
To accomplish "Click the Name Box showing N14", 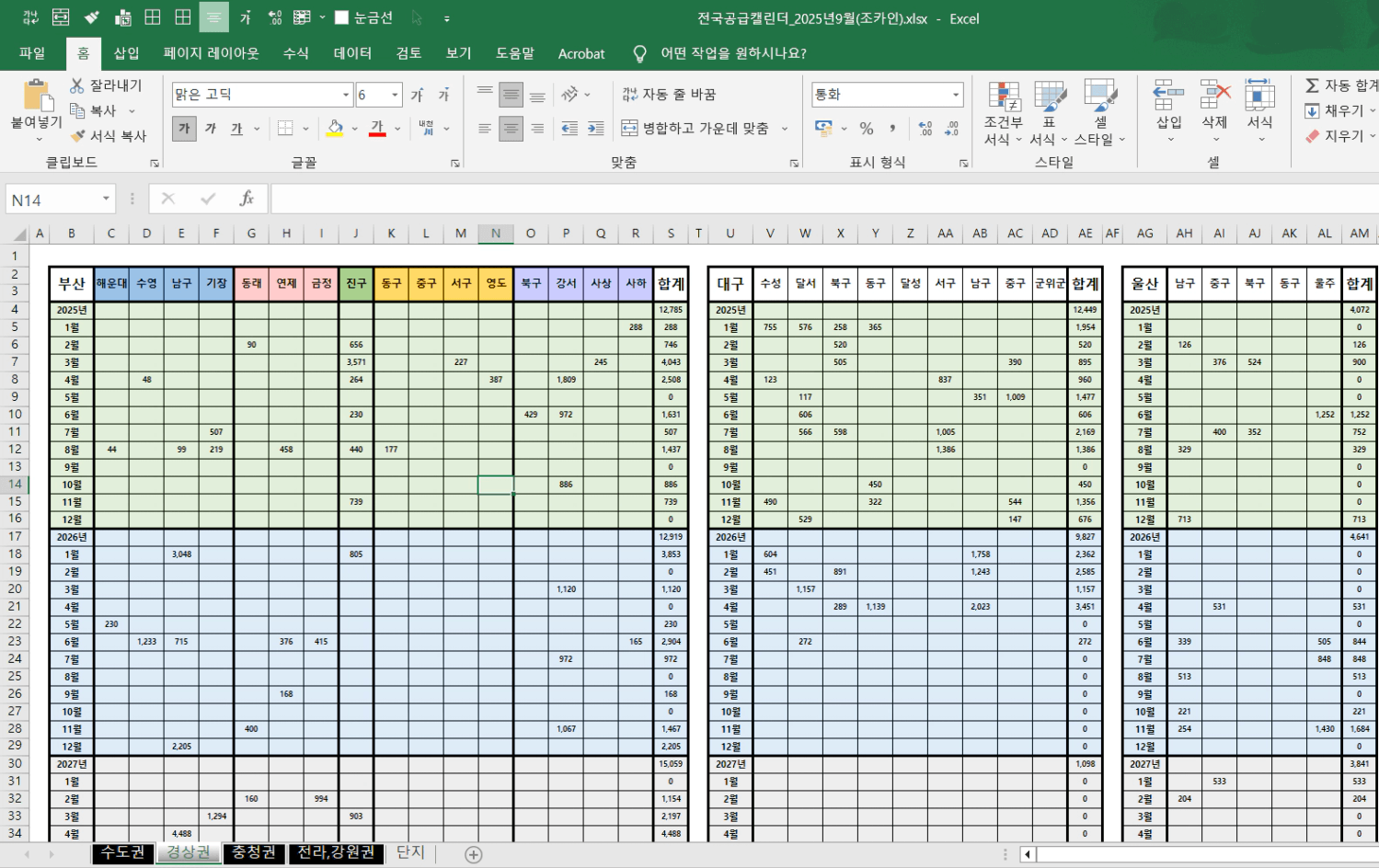I will coord(52,200).
